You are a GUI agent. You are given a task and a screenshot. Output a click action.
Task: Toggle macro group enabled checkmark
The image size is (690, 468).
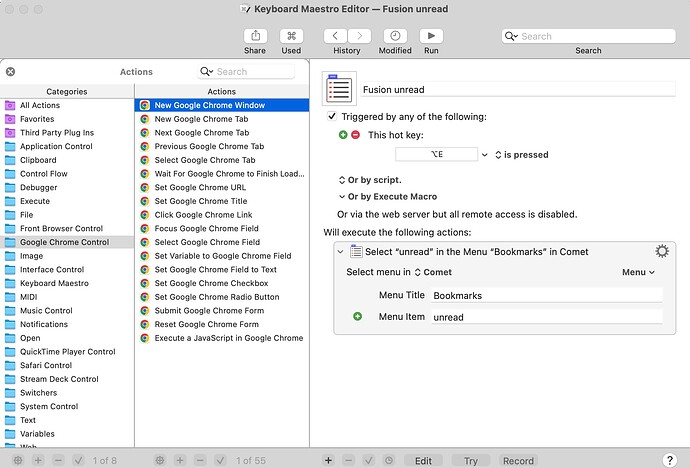pos(78,461)
